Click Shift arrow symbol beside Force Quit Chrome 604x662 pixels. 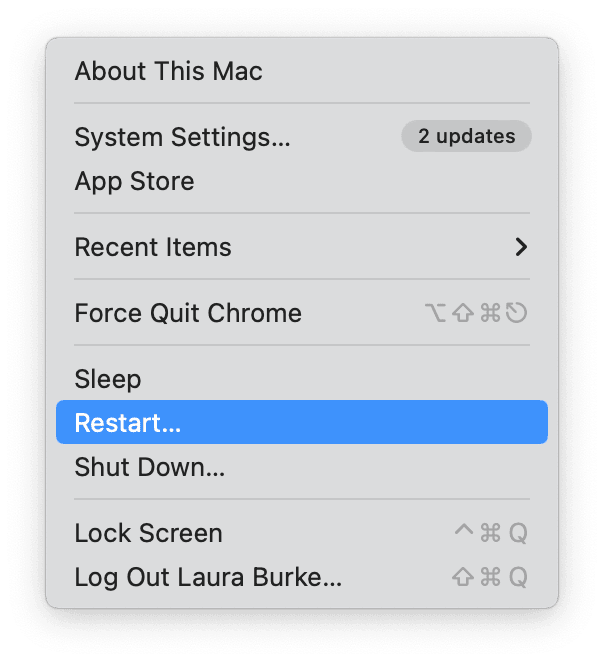coord(463,314)
